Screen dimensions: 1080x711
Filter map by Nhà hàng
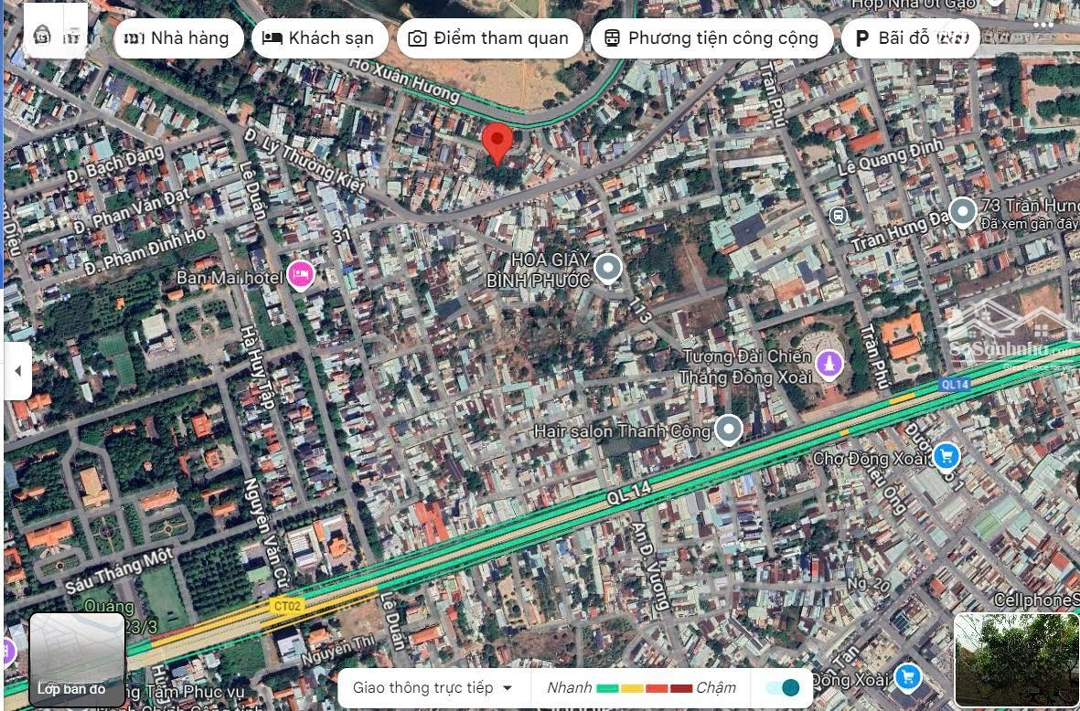point(178,39)
